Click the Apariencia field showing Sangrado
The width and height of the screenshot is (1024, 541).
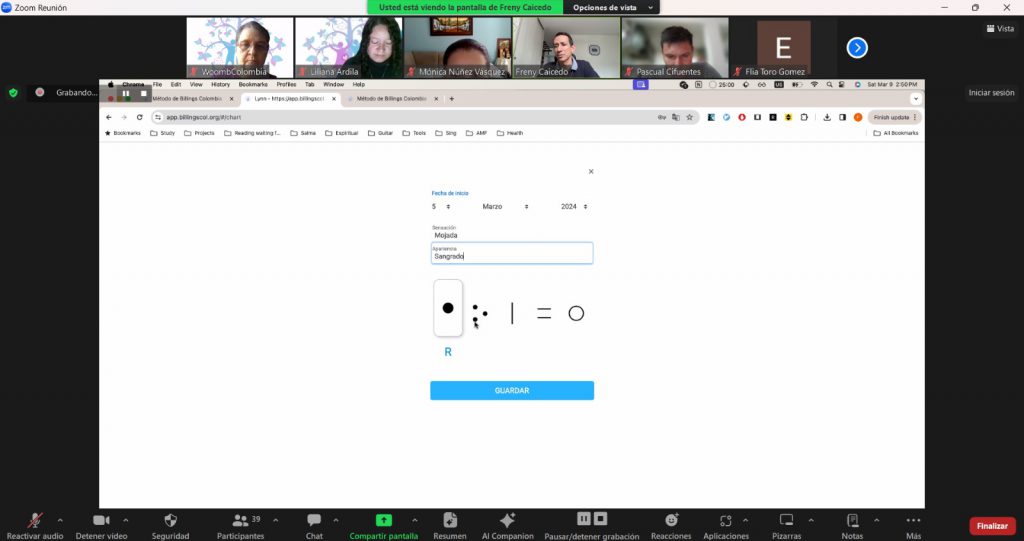(x=512, y=254)
